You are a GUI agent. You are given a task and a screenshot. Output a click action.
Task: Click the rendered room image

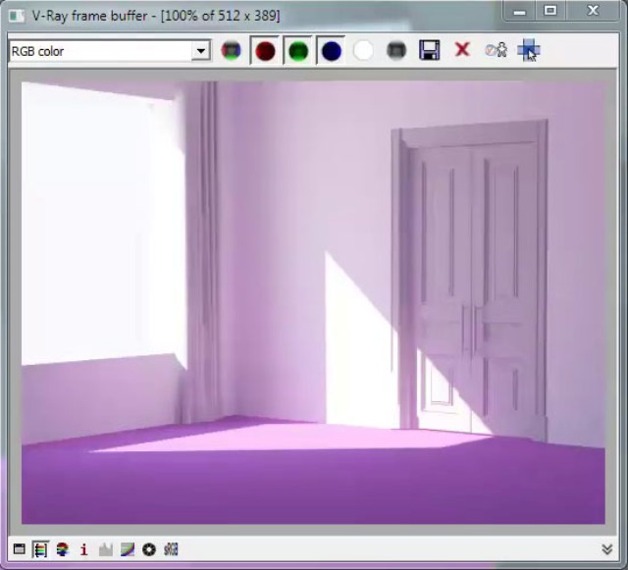313,303
